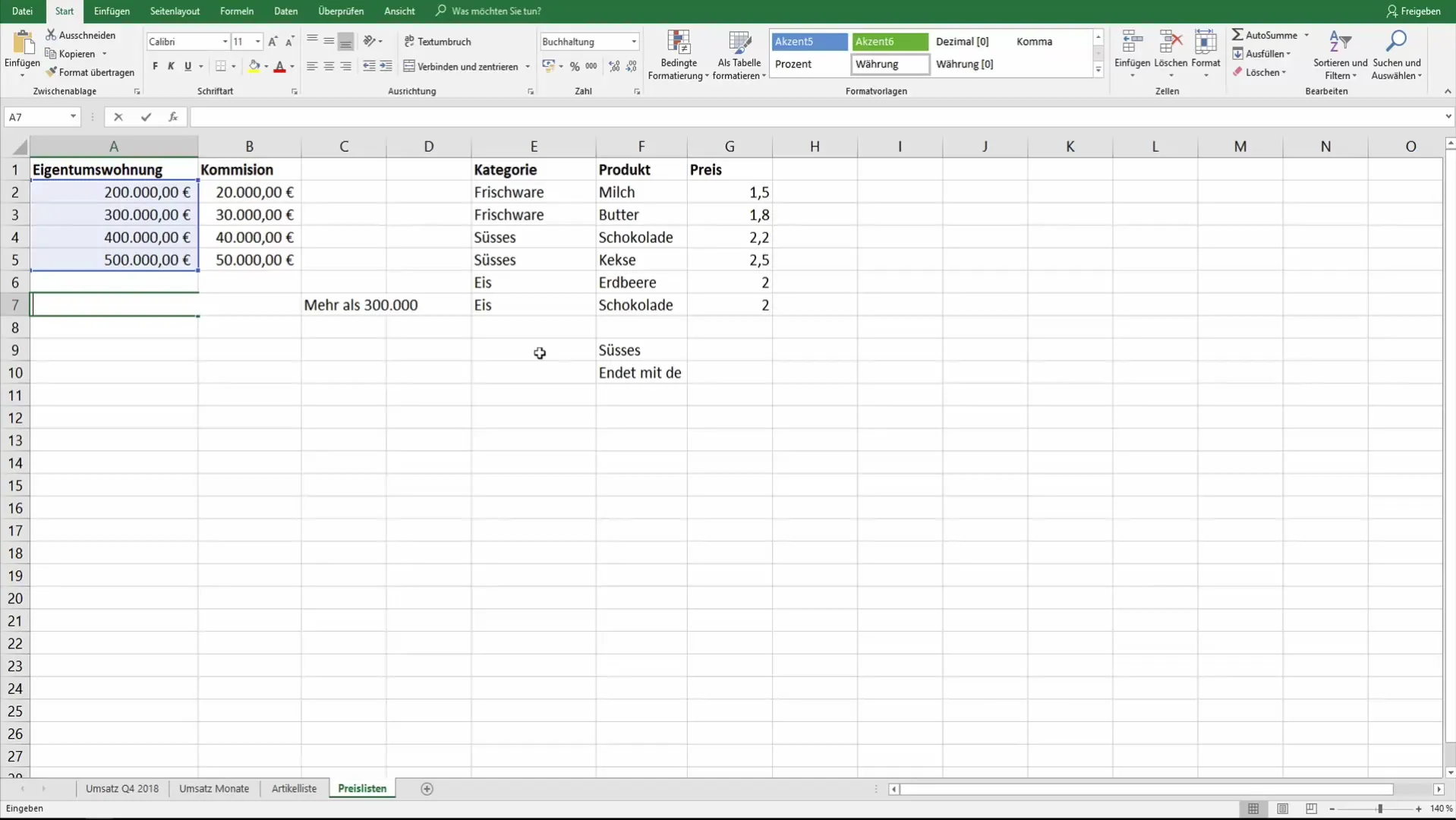Apply the red font color A
This screenshot has width=1456, height=820.
(279, 67)
